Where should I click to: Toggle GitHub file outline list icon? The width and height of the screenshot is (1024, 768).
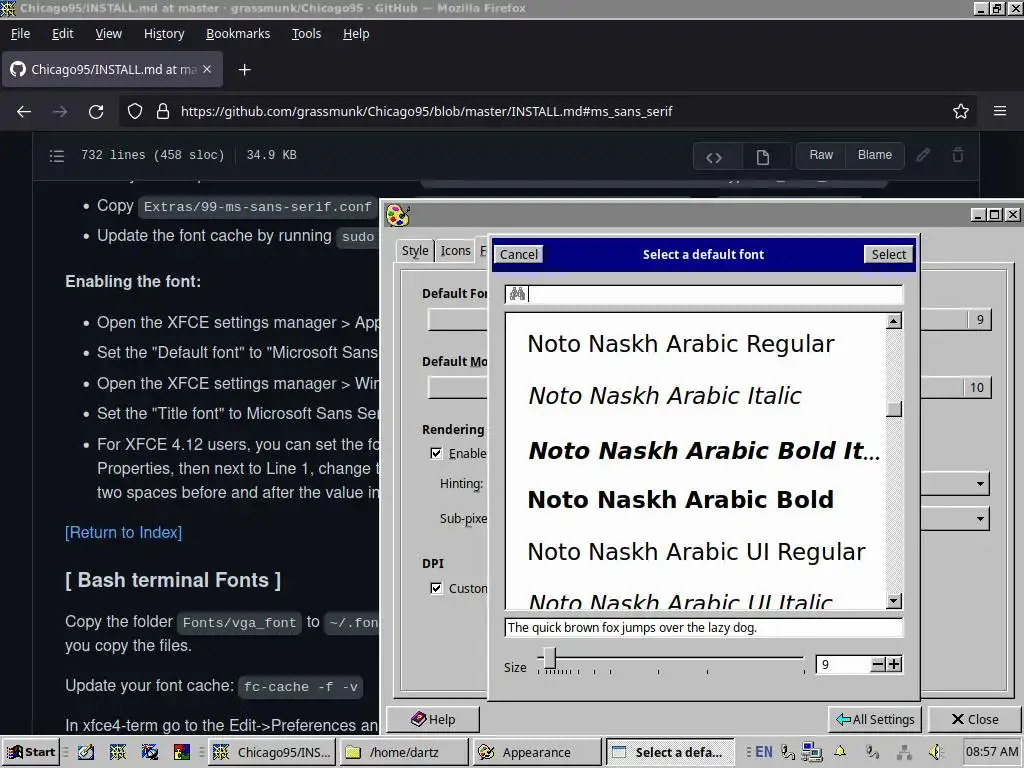click(x=57, y=155)
